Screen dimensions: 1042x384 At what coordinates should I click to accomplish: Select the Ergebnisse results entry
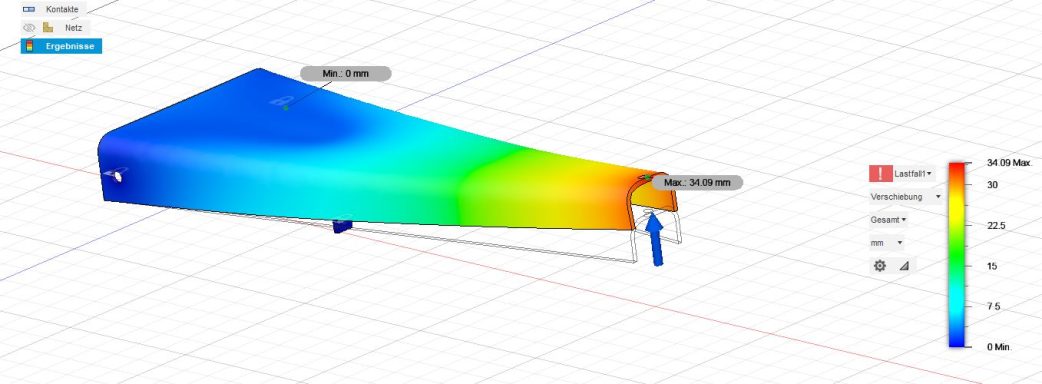click(61, 46)
